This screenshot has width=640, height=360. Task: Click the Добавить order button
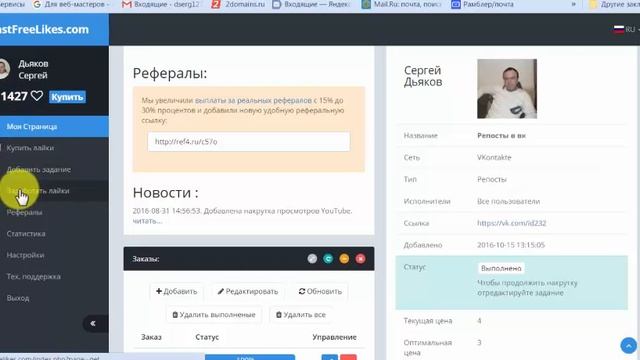pos(176,291)
